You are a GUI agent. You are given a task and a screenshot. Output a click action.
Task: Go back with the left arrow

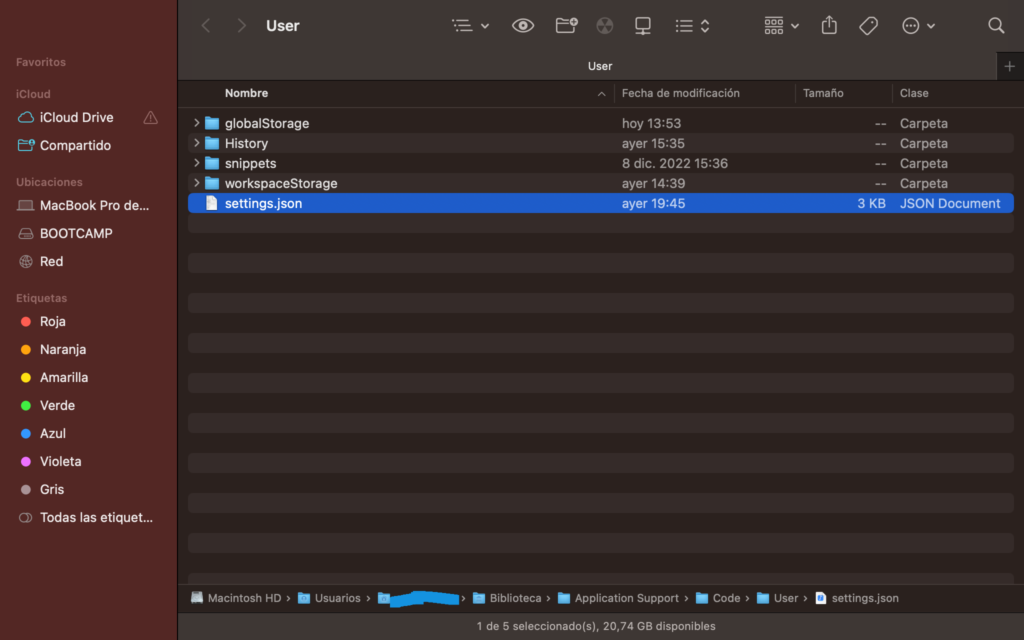pyautogui.click(x=206, y=26)
